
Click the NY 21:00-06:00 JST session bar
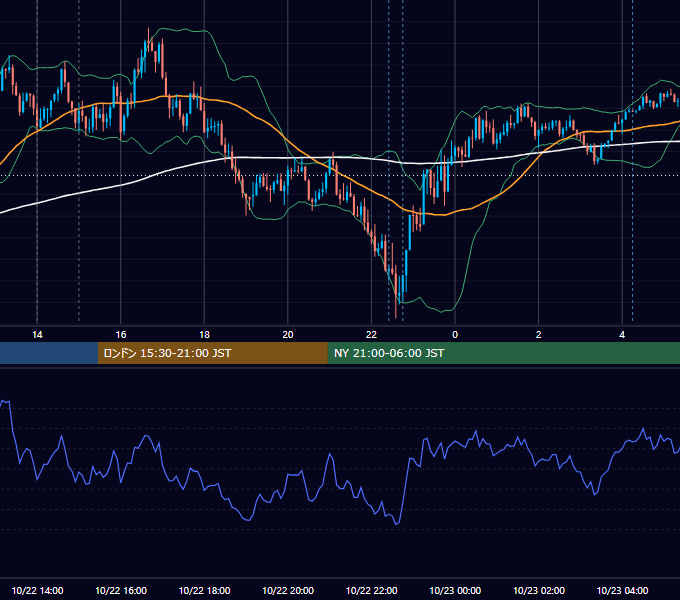[x=503, y=353]
